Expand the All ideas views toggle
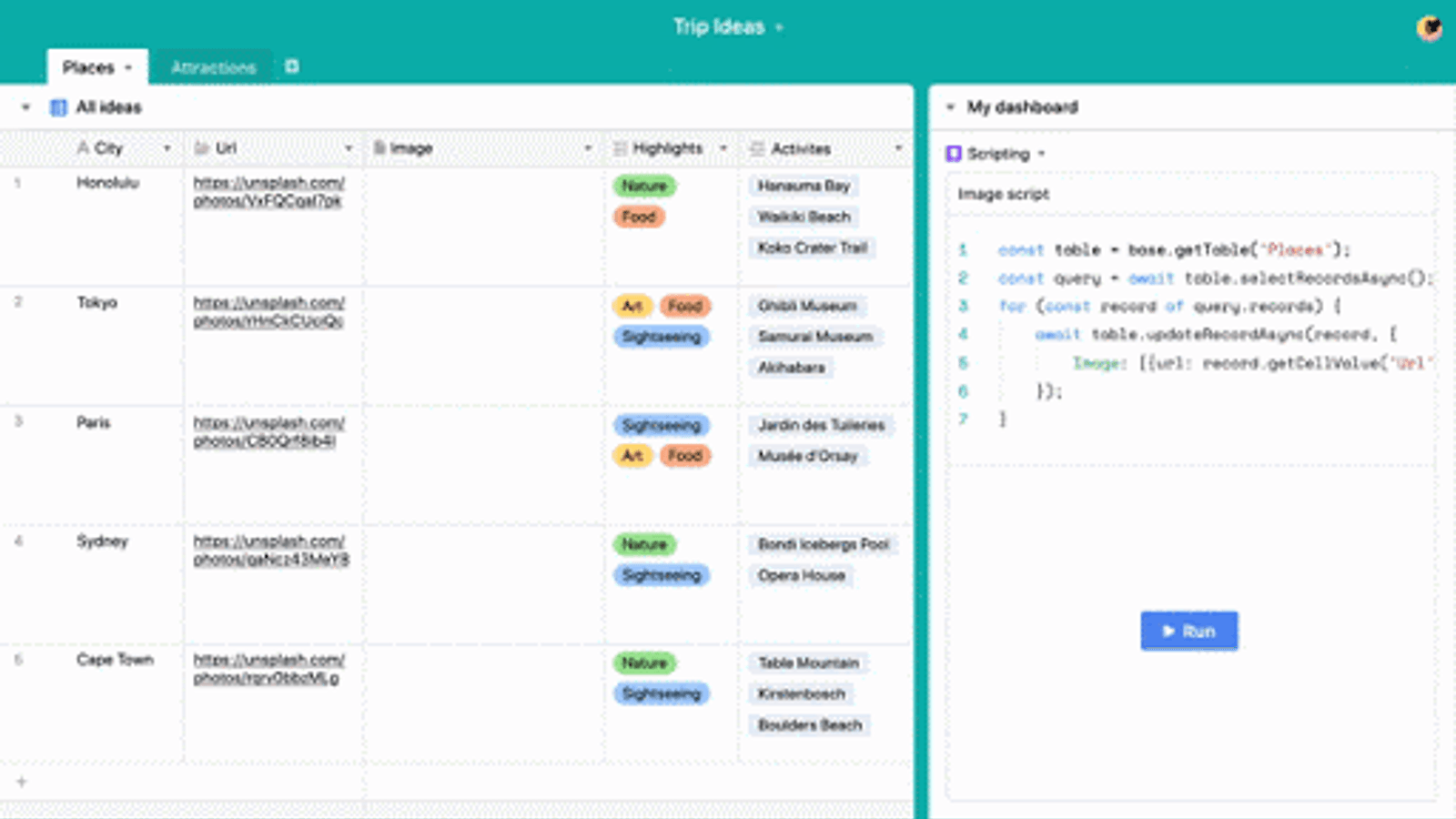The width and height of the screenshot is (1456, 819). 25,107
